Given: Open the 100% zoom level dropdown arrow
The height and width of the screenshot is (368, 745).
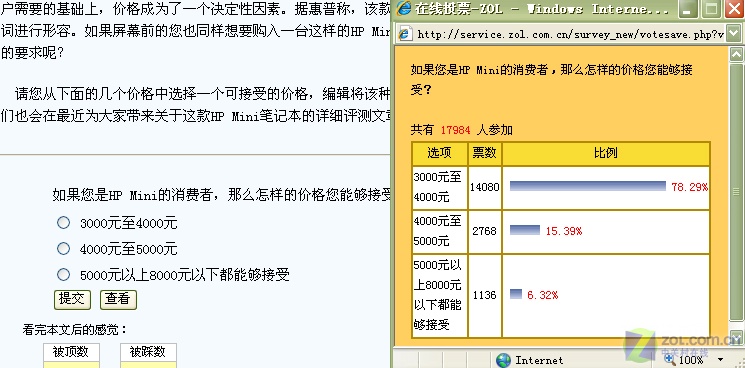Looking at the screenshot, I should (721, 360).
